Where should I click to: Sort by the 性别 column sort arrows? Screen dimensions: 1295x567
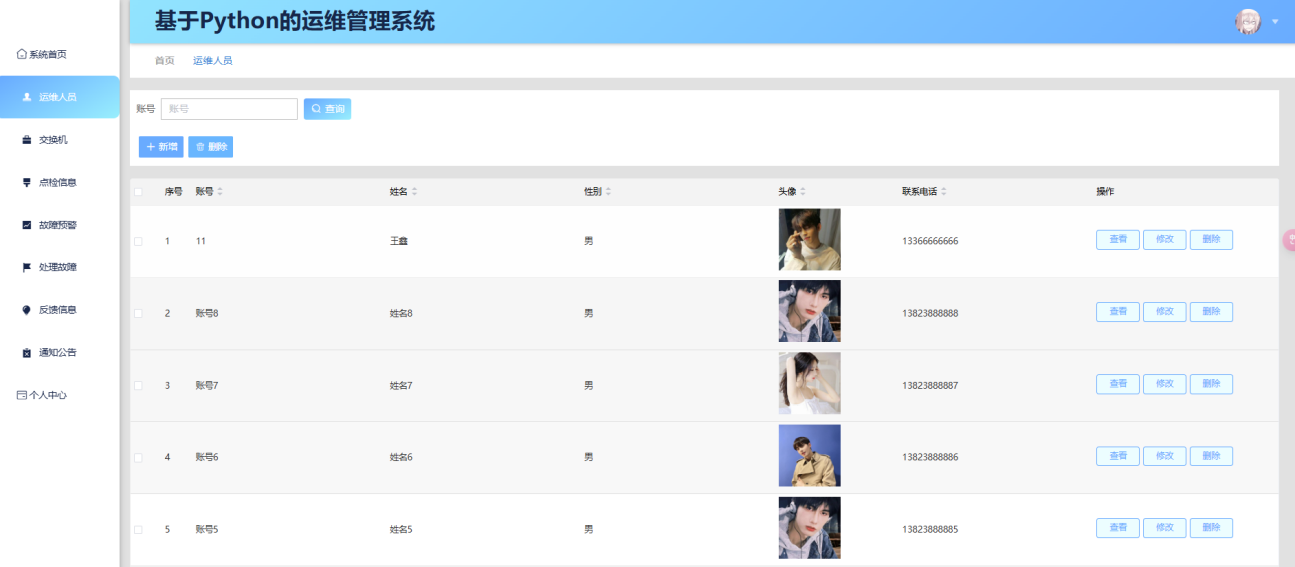tap(608, 191)
